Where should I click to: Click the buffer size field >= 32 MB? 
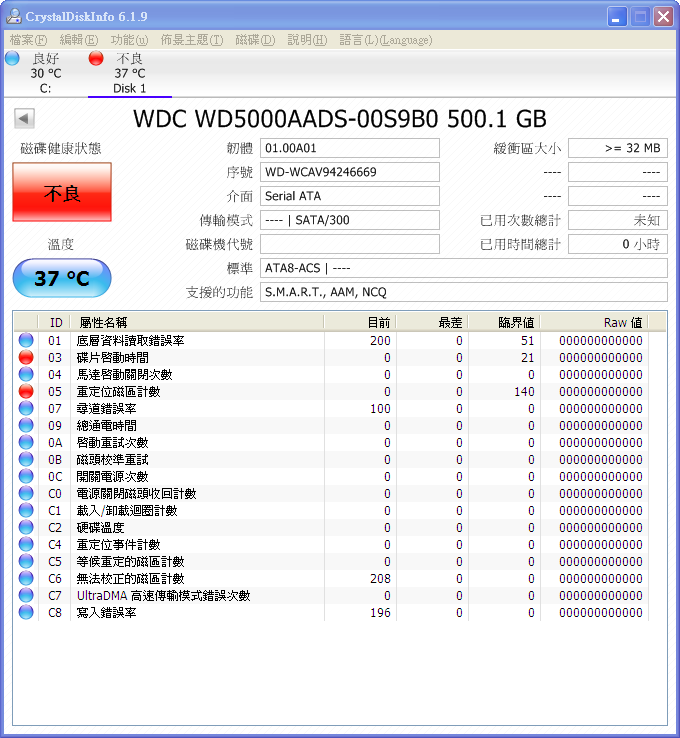(617, 148)
